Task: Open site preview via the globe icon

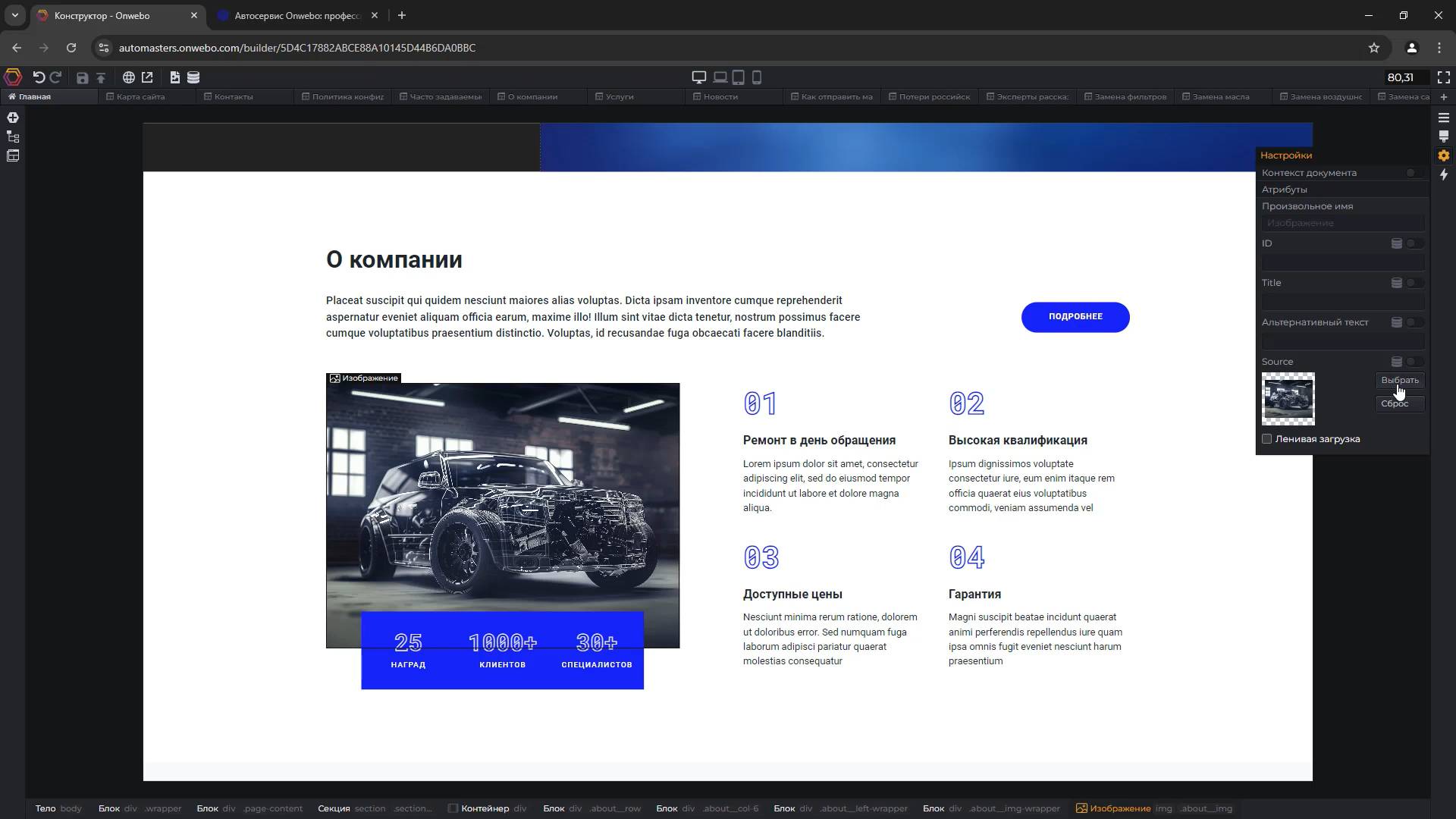Action: tap(127, 77)
